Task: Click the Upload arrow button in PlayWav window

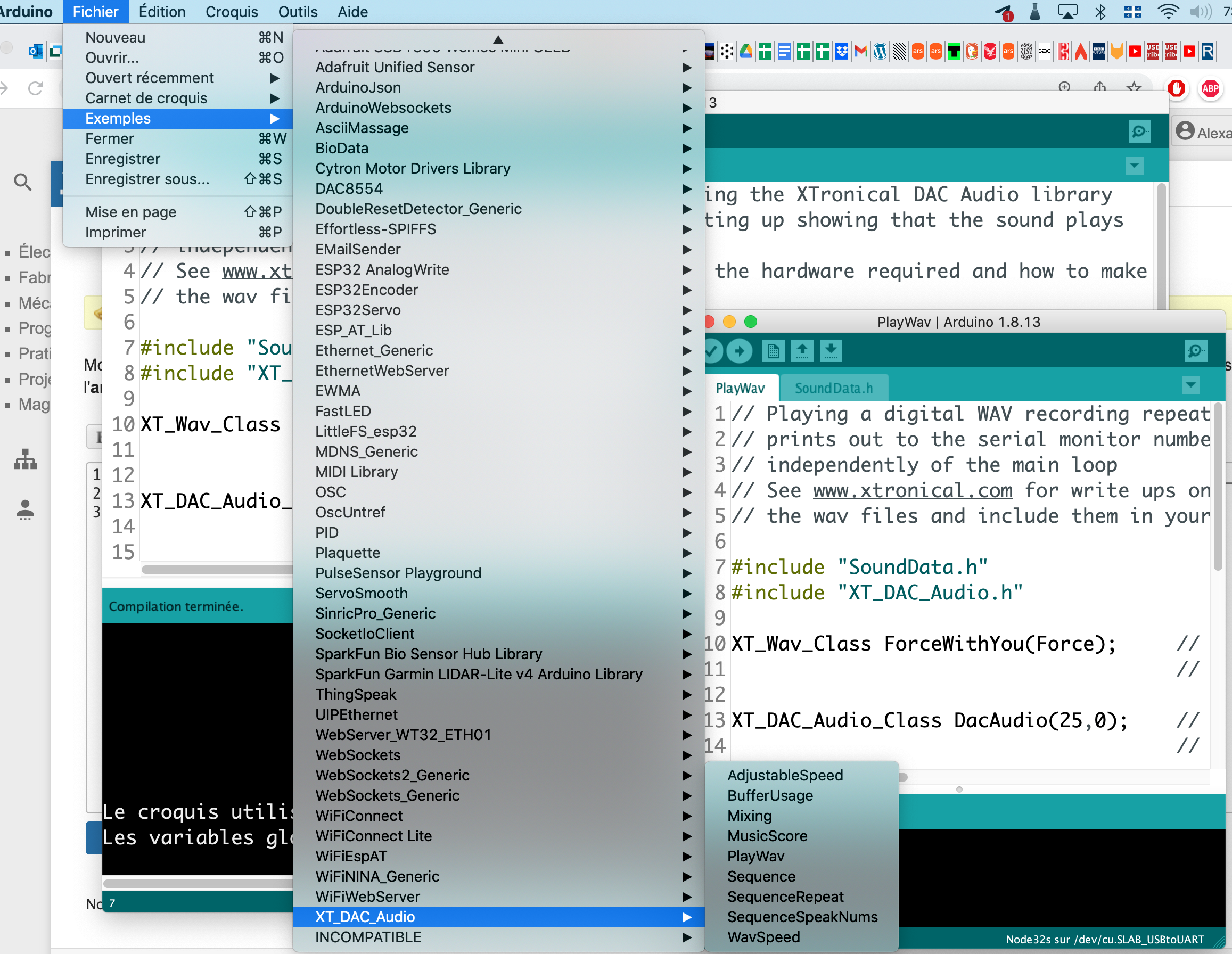Action: coord(739,351)
